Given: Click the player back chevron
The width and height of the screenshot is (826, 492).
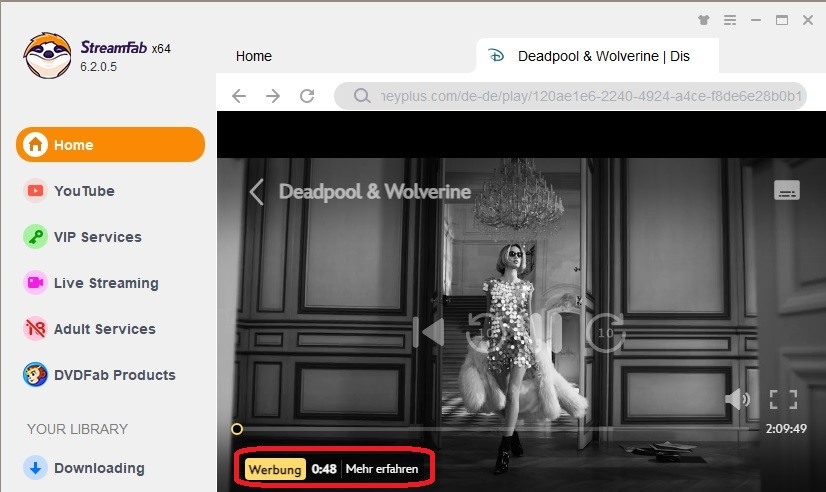Looking at the screenshot, I should point(256,191).
